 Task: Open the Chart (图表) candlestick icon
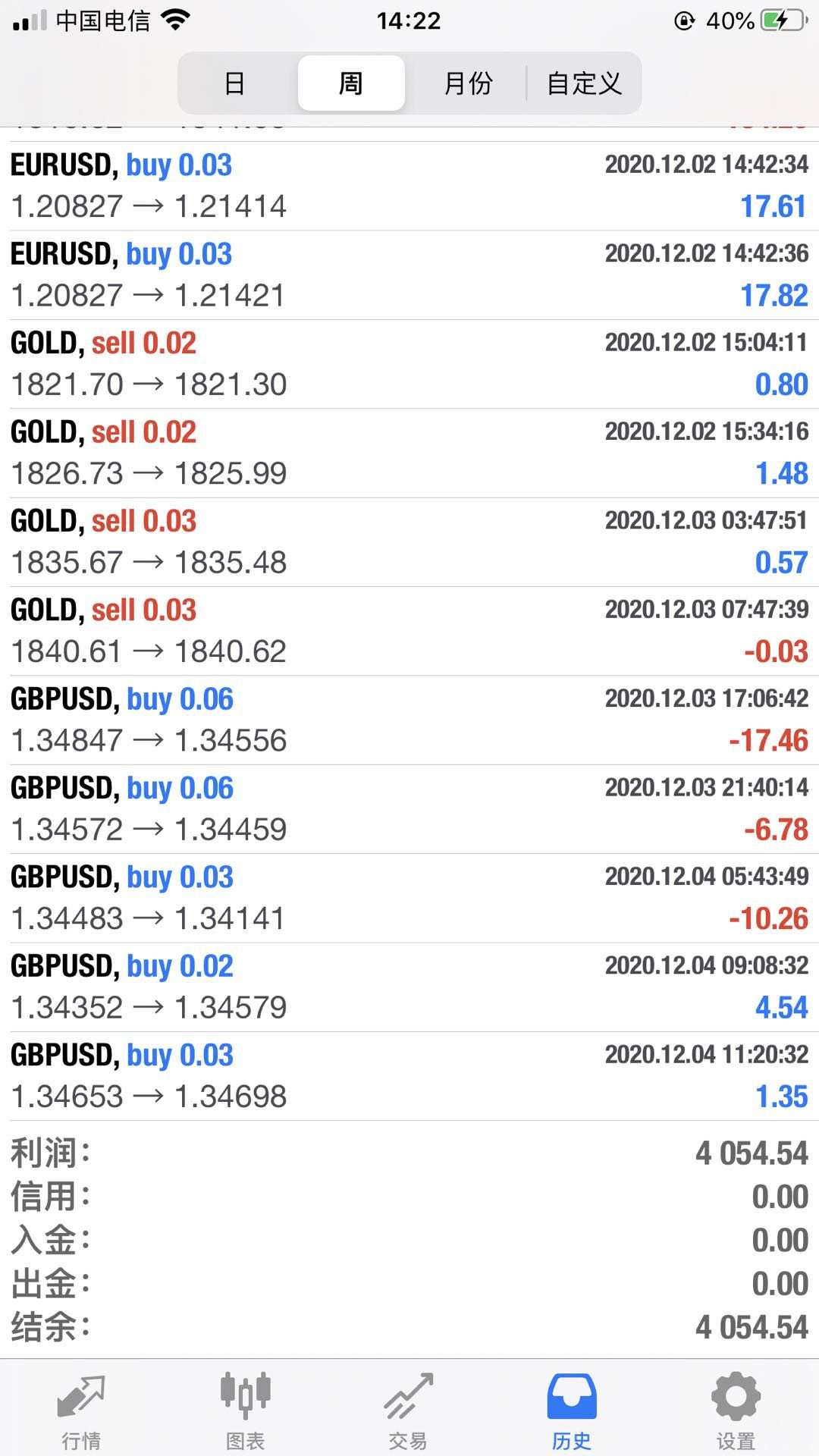pos(245,1397)
